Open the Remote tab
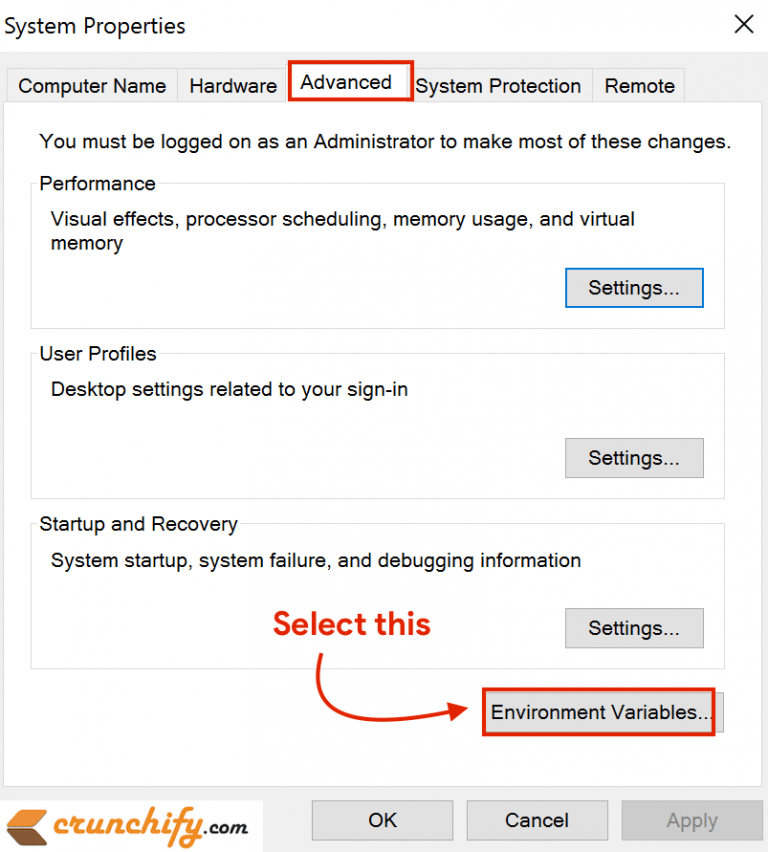Image resolution: width=768 pixels, height=852 pixels. (639, 86)
